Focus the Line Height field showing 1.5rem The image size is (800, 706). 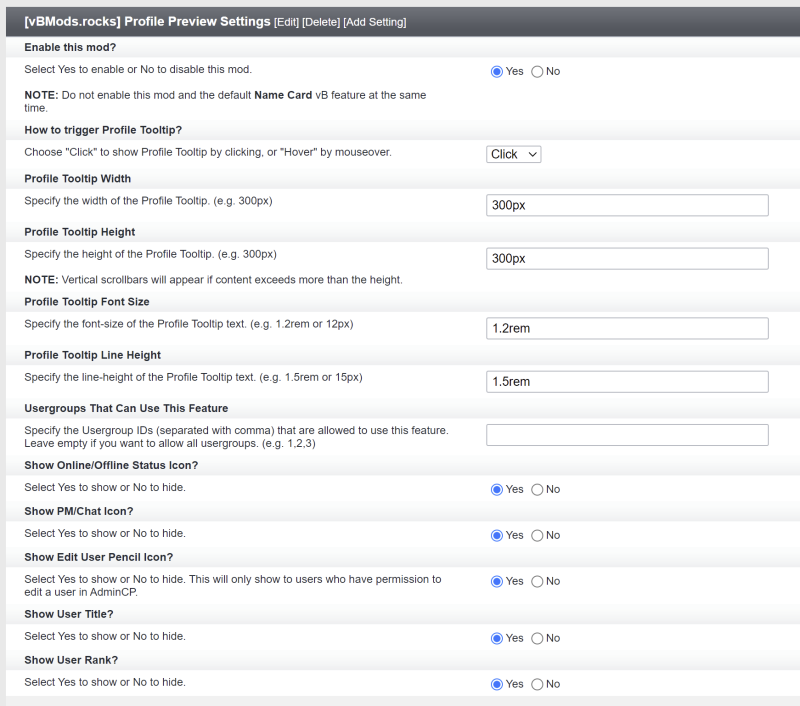click(x=627, y=382)
